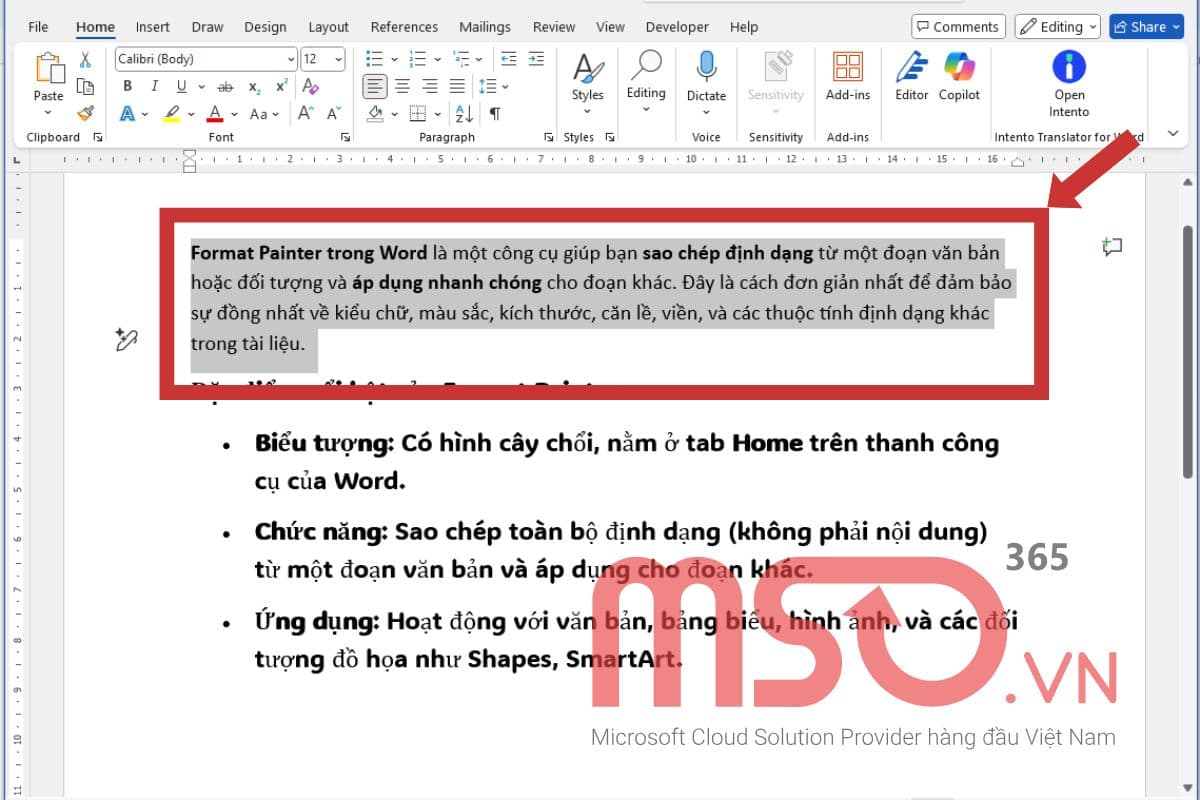Open the underline style dropdown arrow
Screen dimensions: 1200x800
201,87
